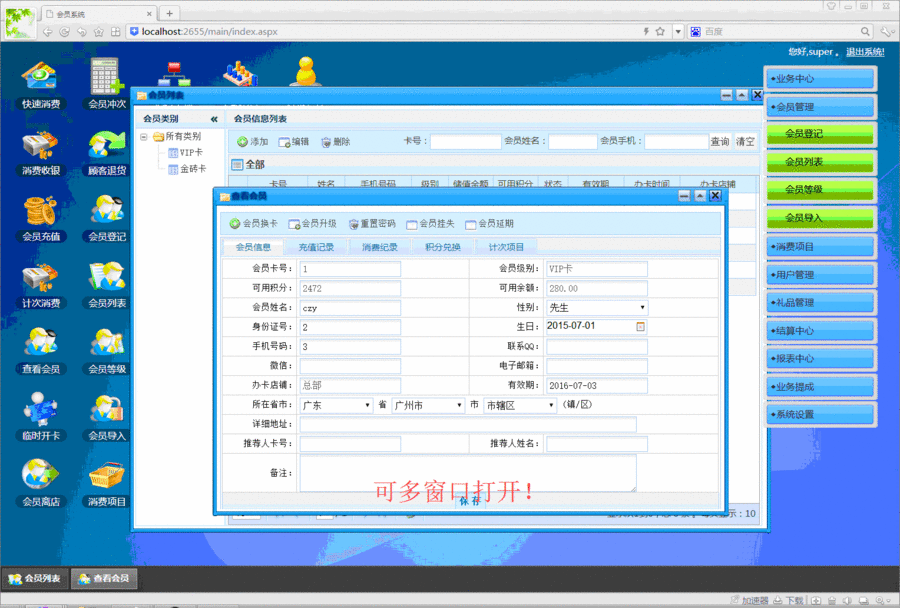Open the 消费收银 desktop icon
Image resolution: width=900 pixels, height=608 pixels.
point(40,153)
